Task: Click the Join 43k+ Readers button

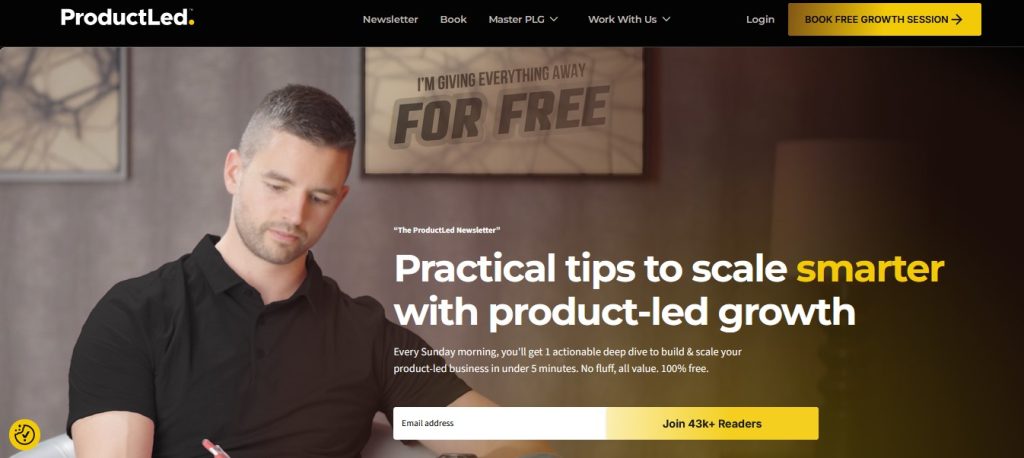Action: (712, 423)
